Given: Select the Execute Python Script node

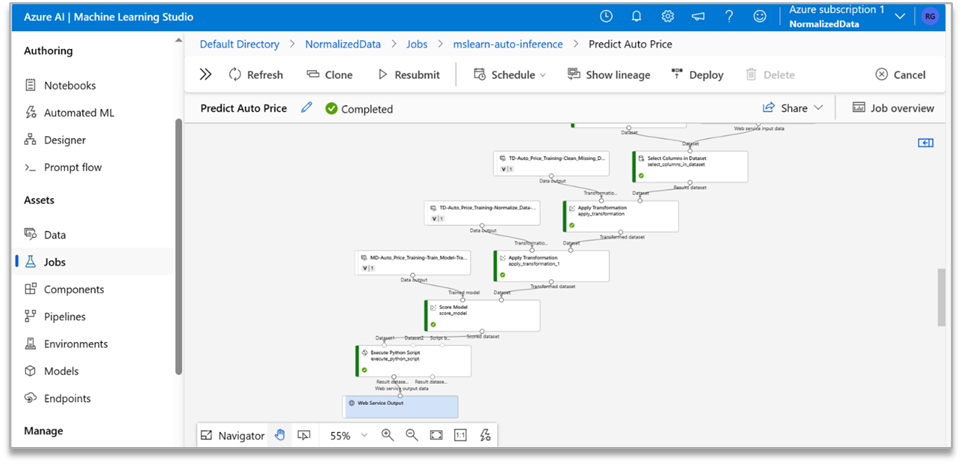Looking at the screenshot, I should 414,361.
